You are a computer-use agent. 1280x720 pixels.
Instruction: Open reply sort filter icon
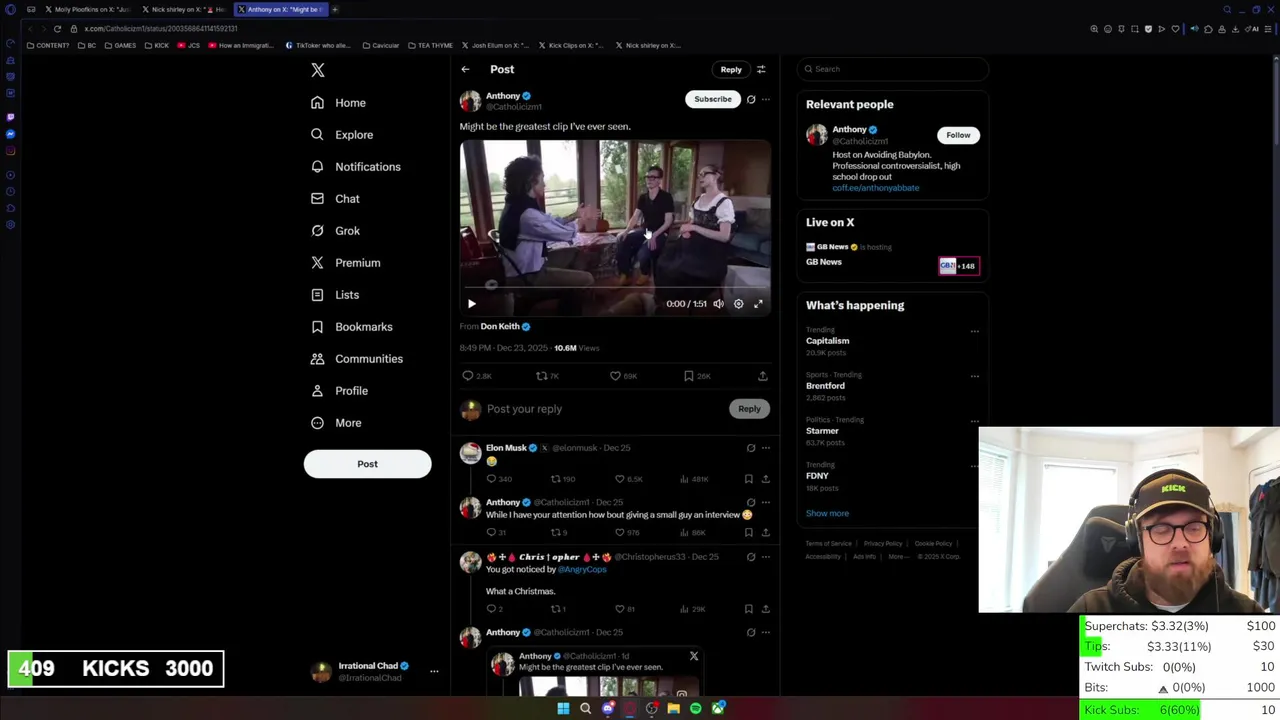tap(761, 70)
